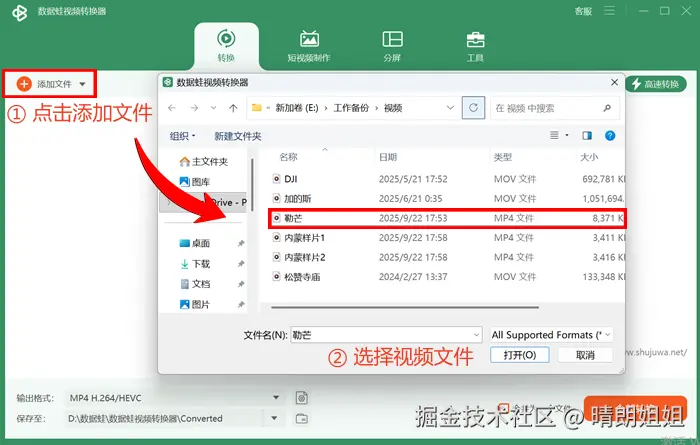Click the 文件名(N) input field
700x445 pixels.
(386, 335)
